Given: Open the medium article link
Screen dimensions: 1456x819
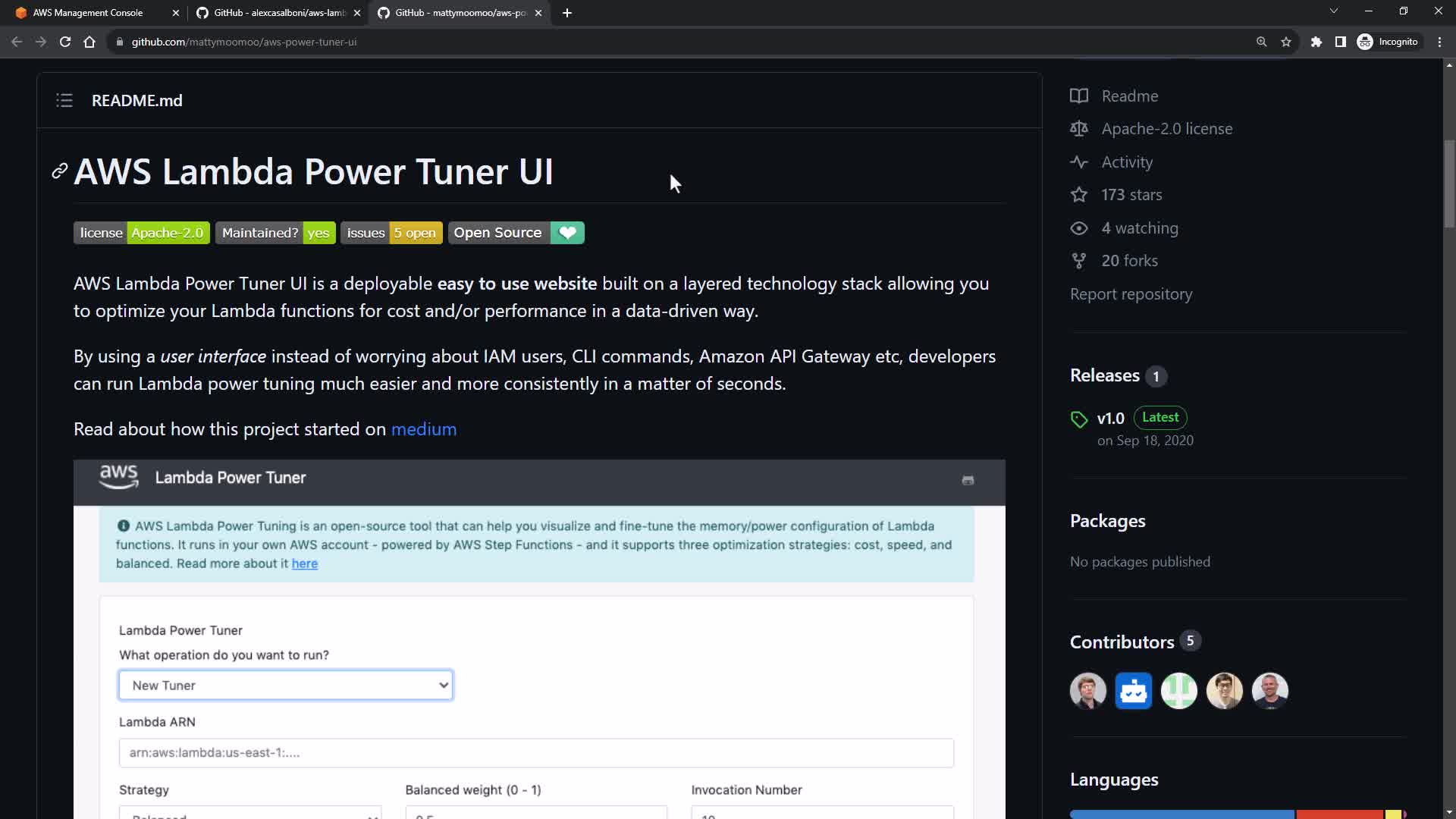Looking at the screenshot, I should [x=423, y=429].
